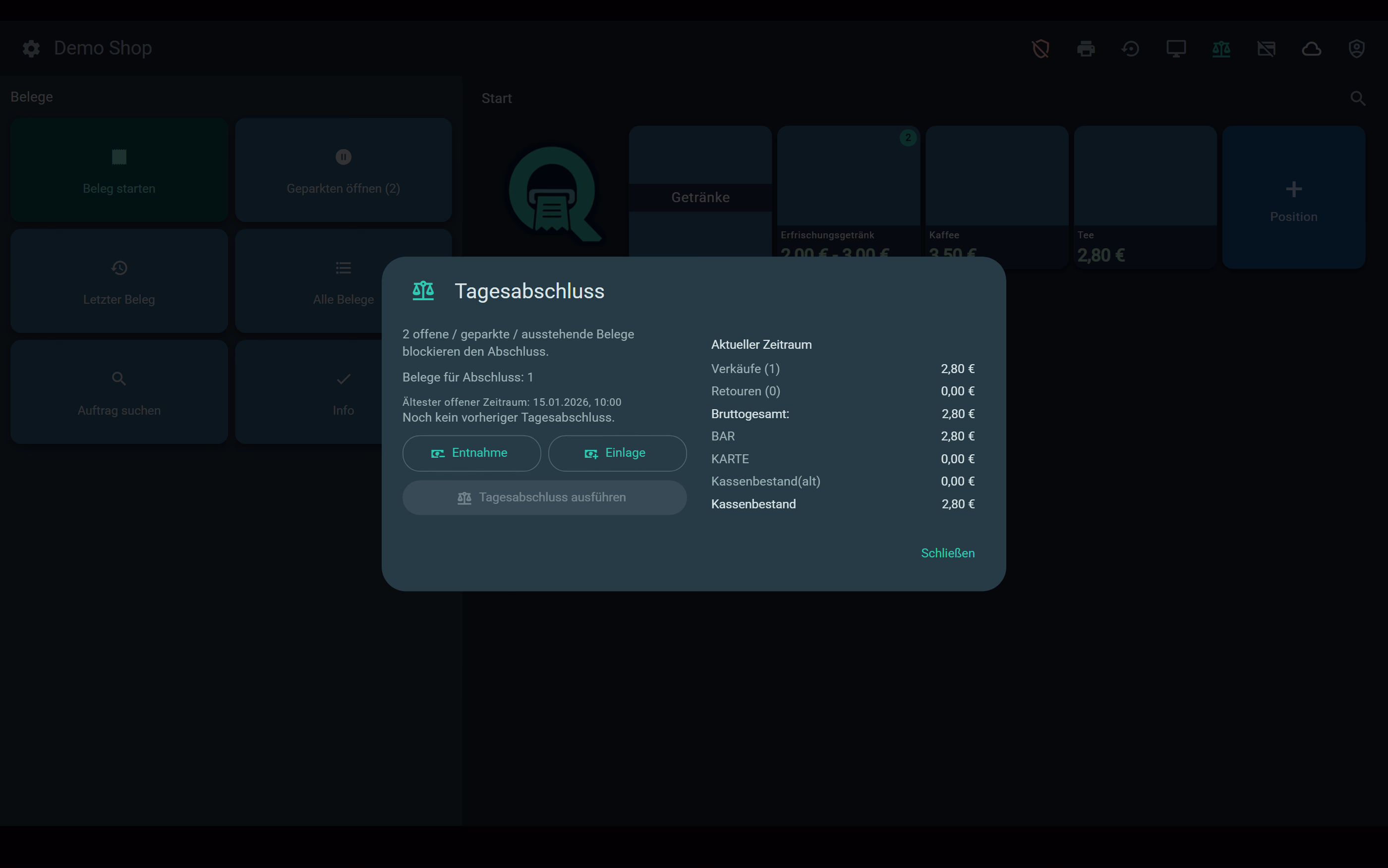Click the crossed-out card icon in header
The width and height of the screenshot is (1388, 868).
[x=1266, y=49]
